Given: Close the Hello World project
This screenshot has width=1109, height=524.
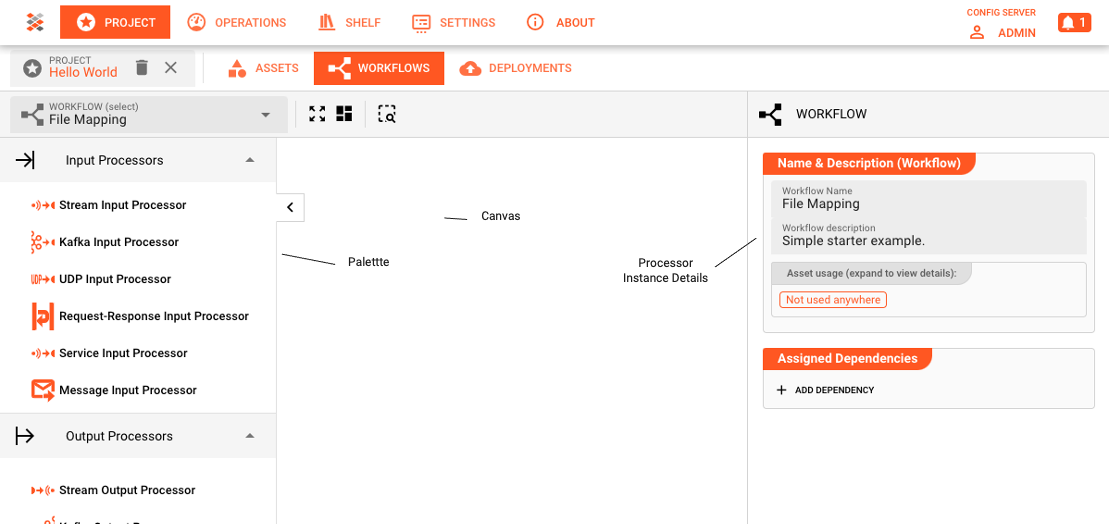Looking at the screenshot, I should pyautogui.click(x=171, y=68).
